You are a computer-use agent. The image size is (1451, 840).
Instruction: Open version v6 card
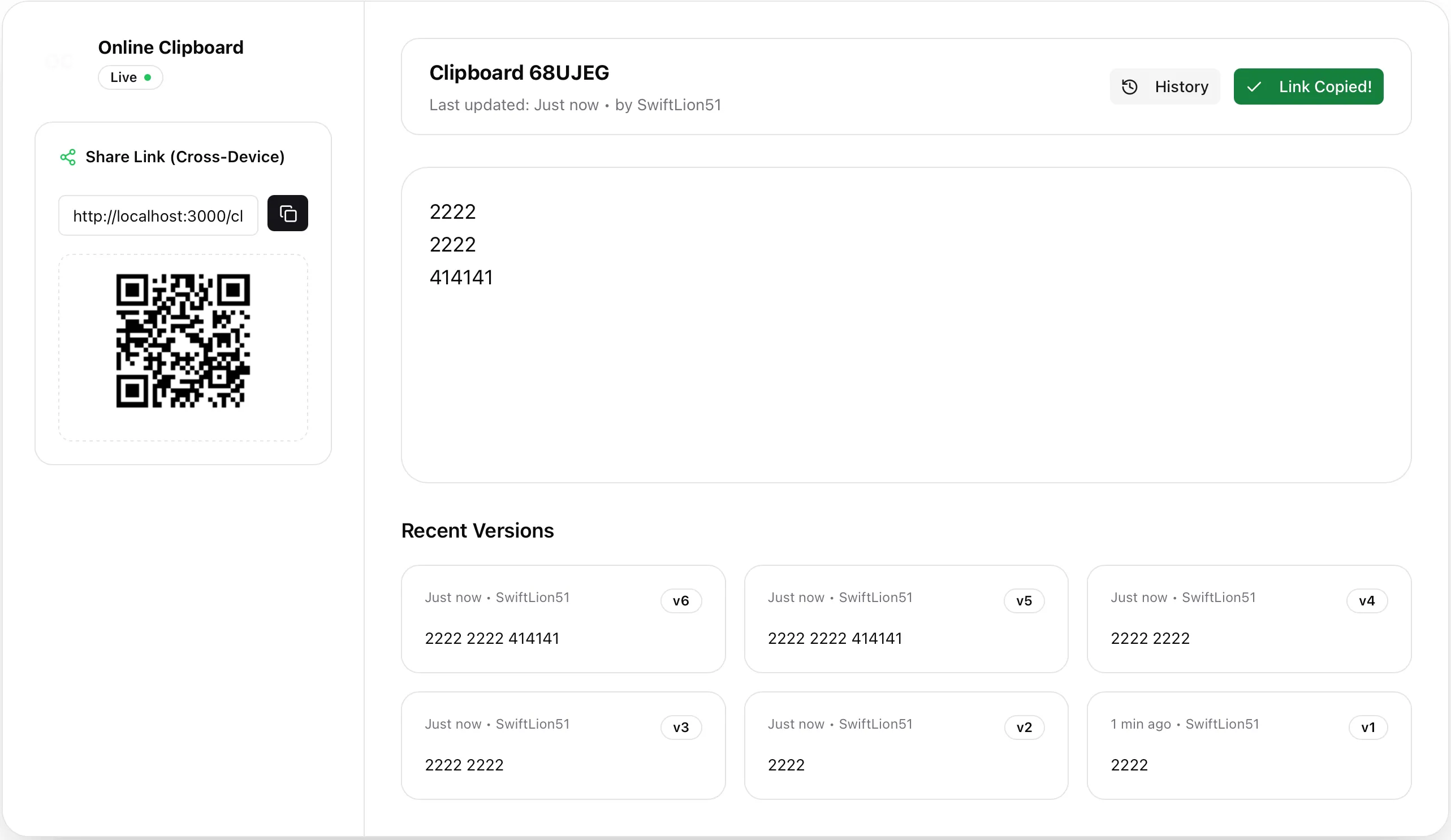pos(563,619)
